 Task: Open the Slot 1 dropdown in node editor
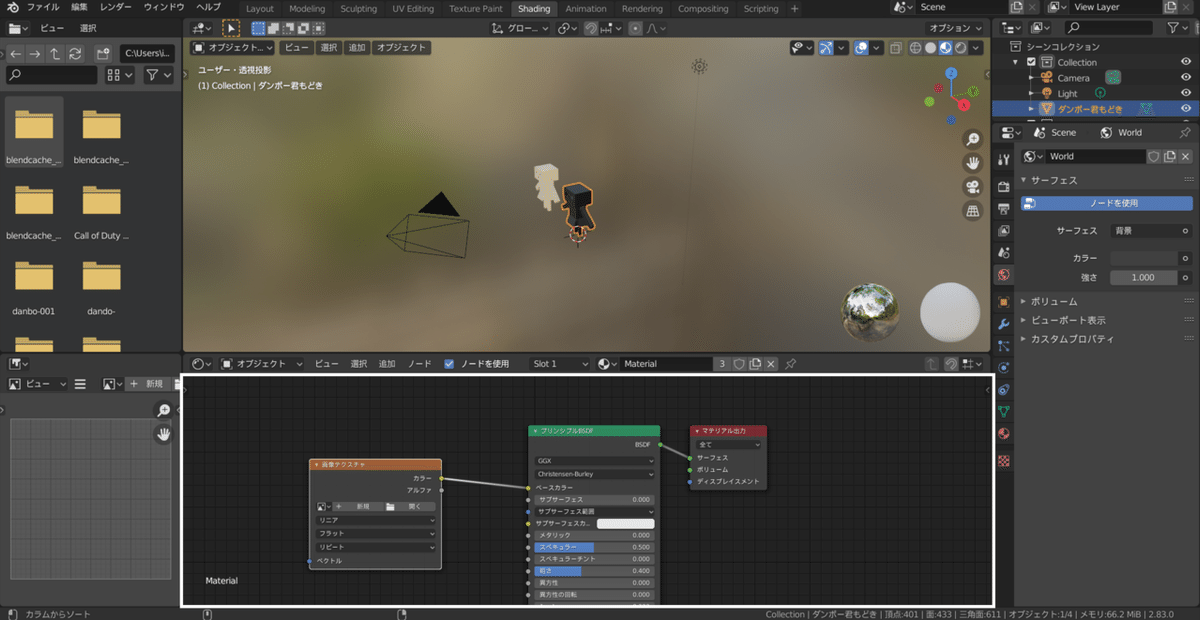coord(559,364)
